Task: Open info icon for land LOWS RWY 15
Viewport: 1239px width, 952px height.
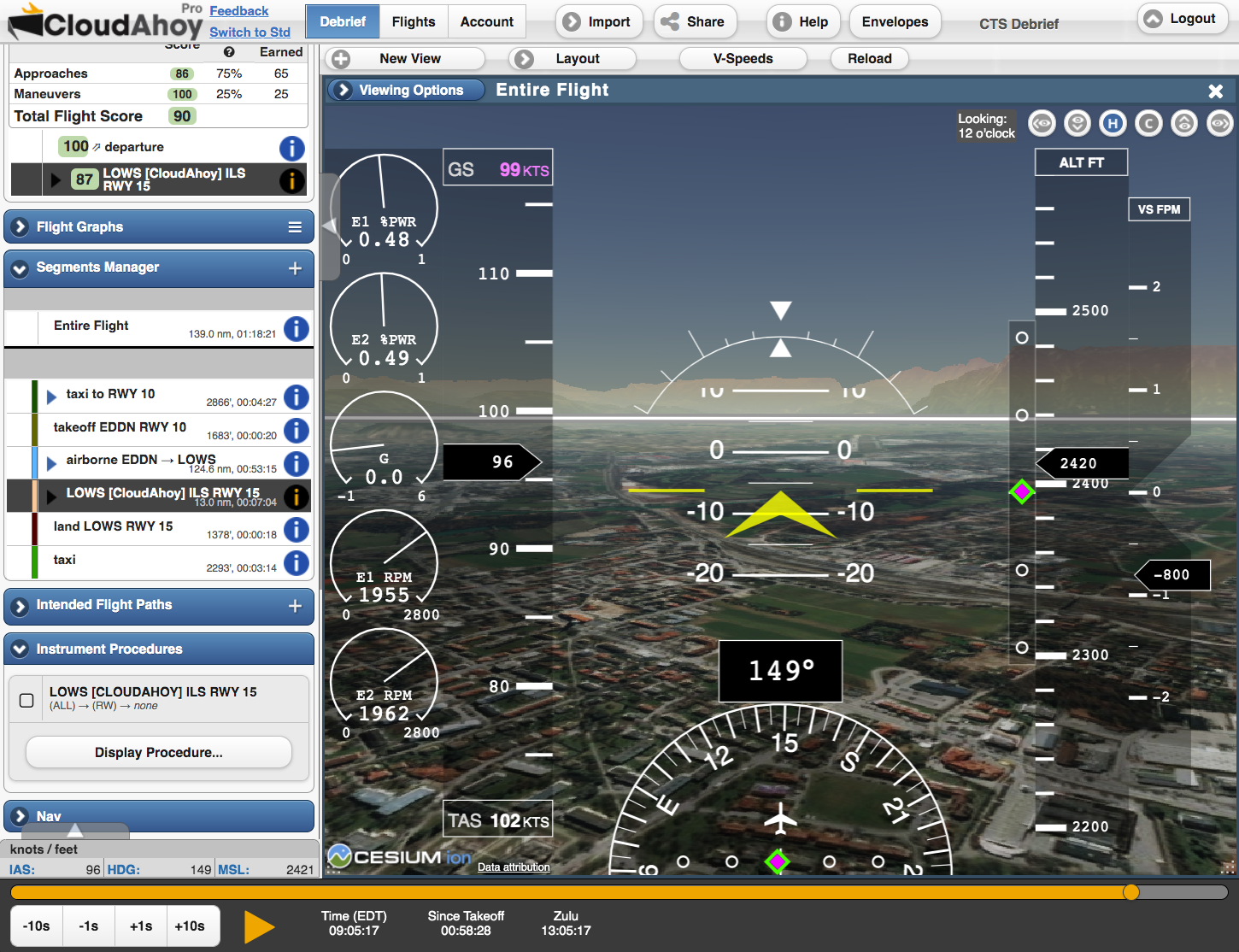Action: (x=297, y=530)
